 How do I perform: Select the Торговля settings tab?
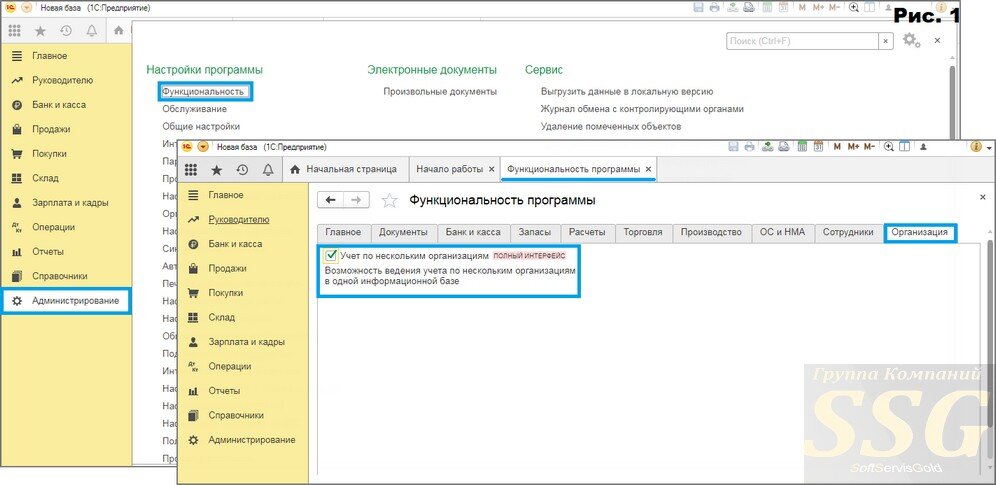pyautogui.click(x=643, y=232)
